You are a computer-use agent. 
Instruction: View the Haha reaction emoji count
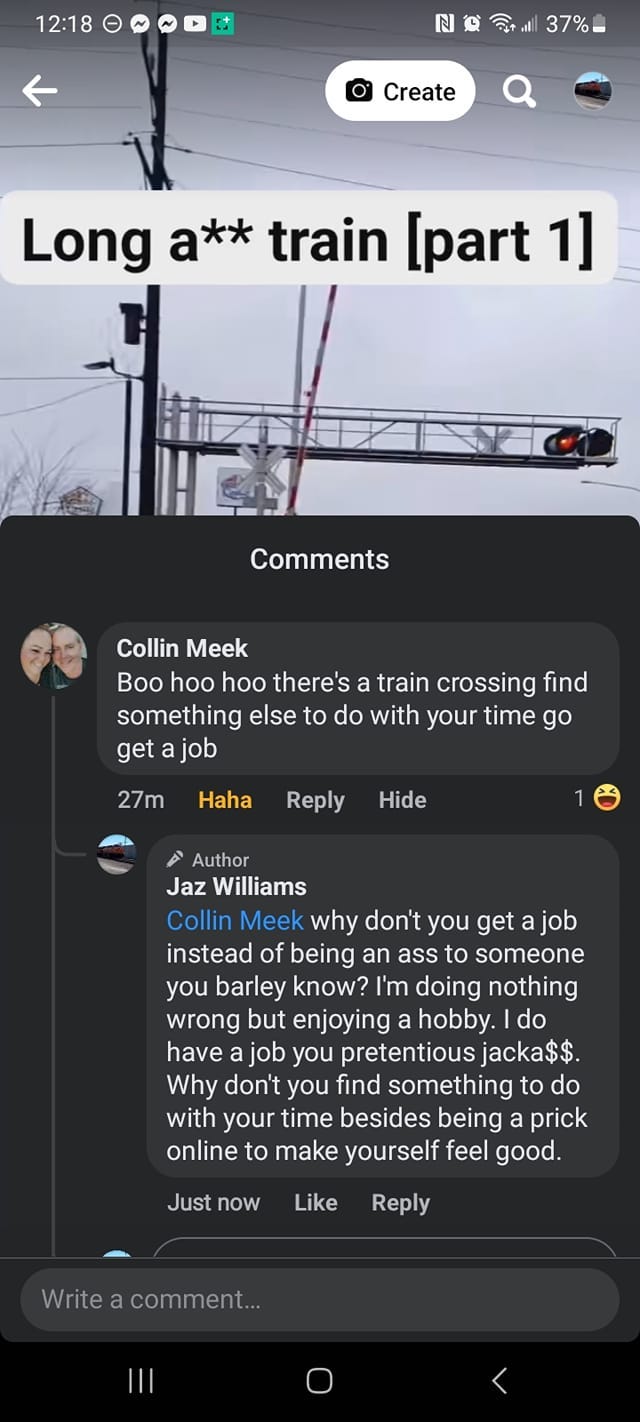click(597, 798)
